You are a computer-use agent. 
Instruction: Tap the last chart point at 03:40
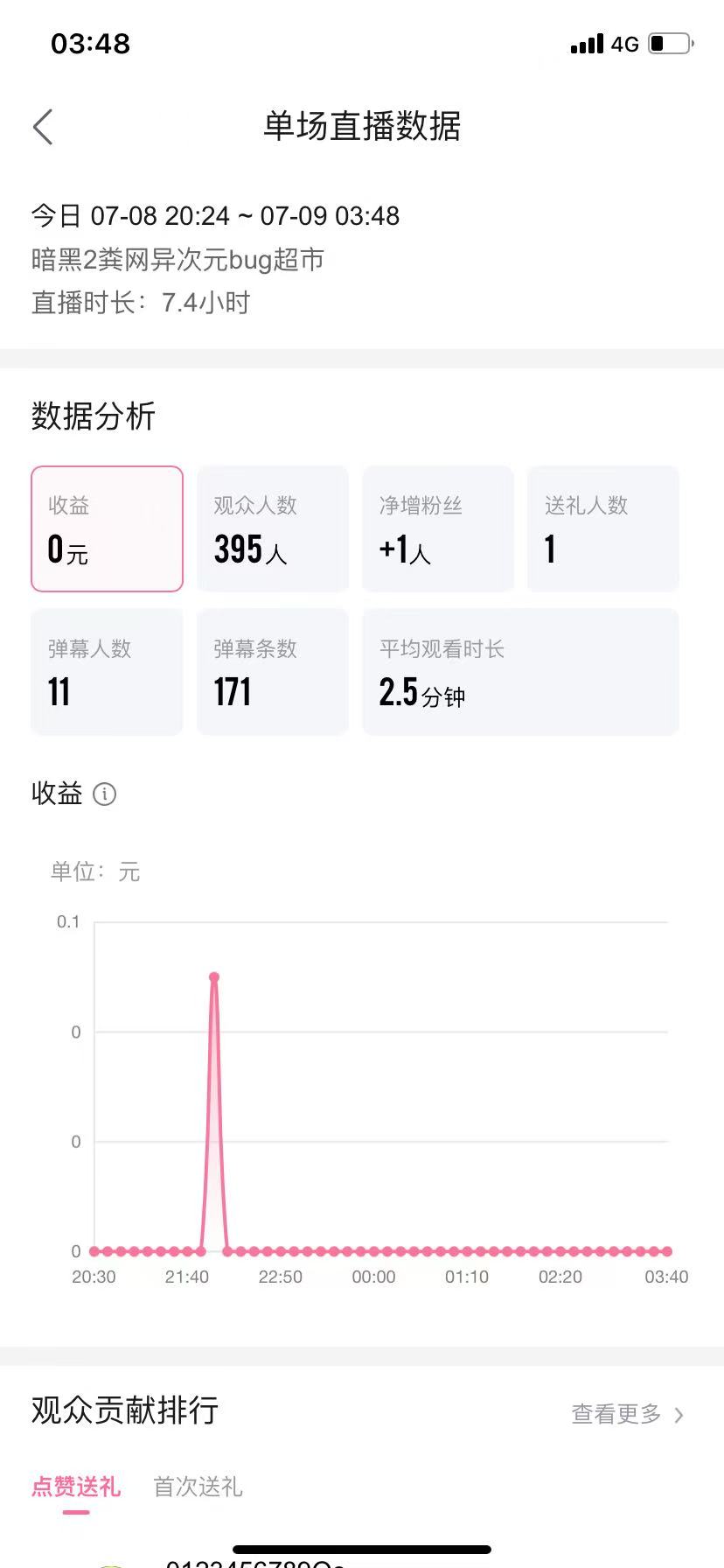coord(667,1251)
